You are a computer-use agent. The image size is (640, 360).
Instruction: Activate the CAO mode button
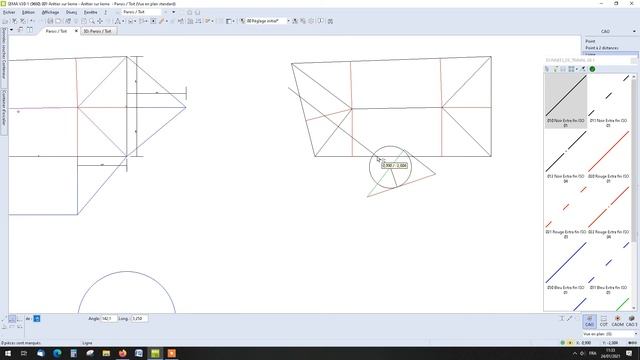coord(589,321)
